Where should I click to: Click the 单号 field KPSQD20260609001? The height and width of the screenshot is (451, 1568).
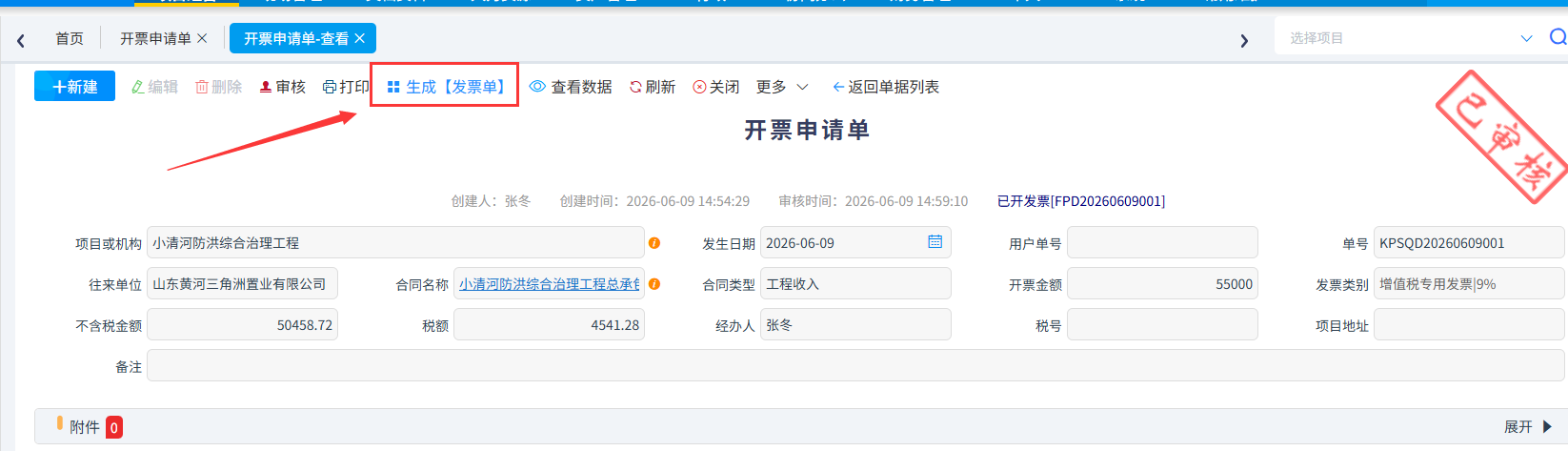point(1469,243)
